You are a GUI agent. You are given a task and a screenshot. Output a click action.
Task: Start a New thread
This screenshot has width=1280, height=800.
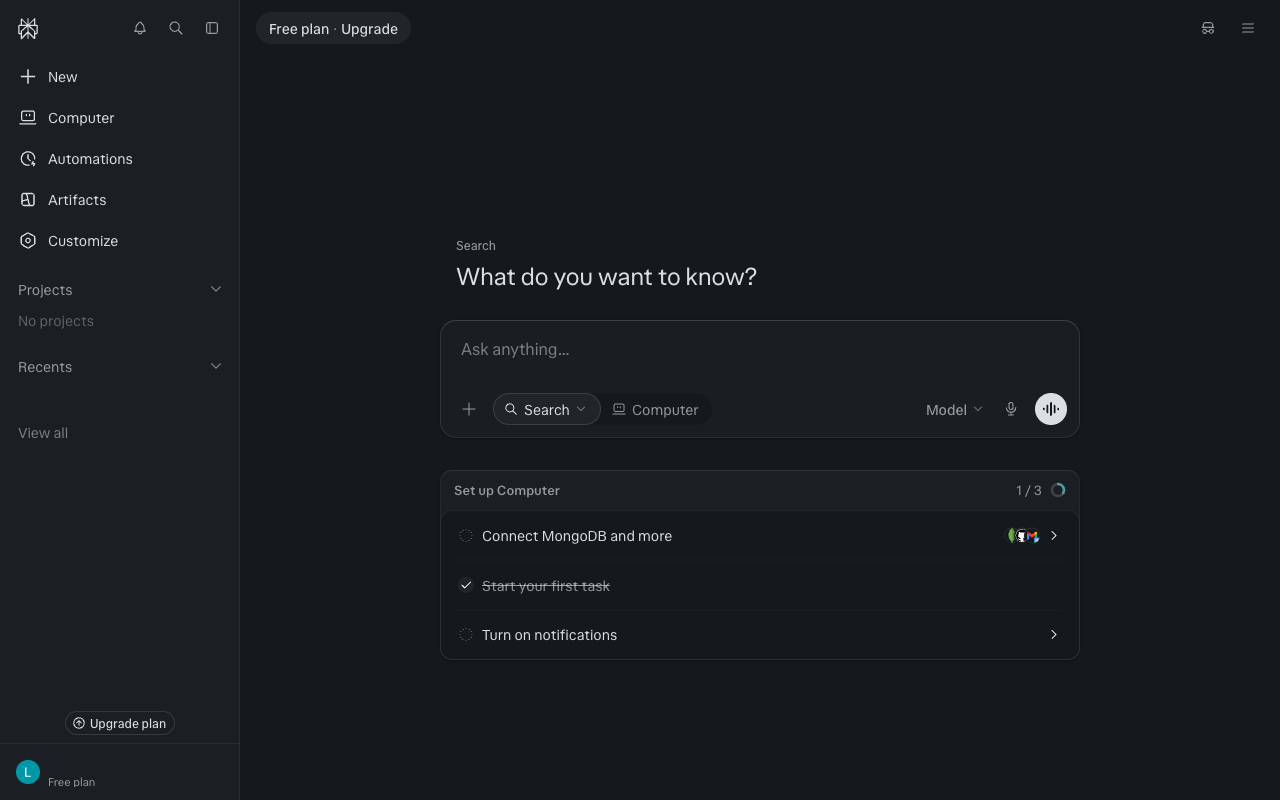(120, 77)
